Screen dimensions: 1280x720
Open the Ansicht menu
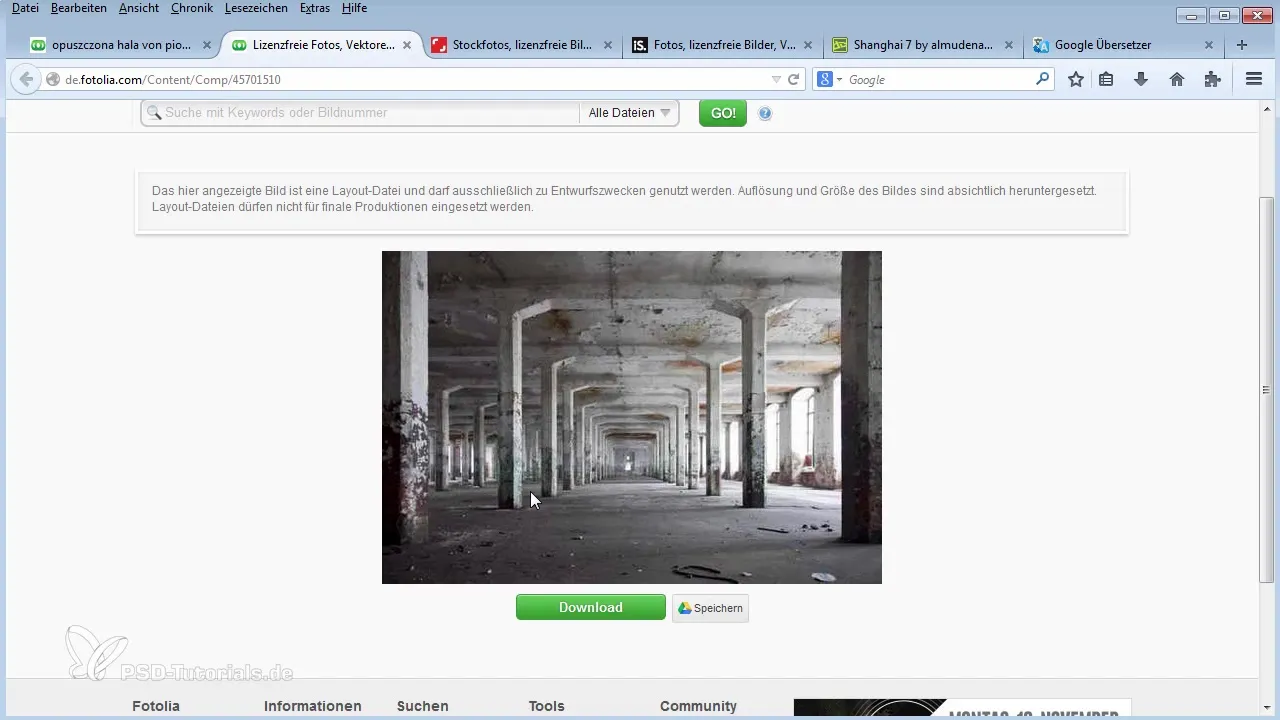[x=139, y=8]
